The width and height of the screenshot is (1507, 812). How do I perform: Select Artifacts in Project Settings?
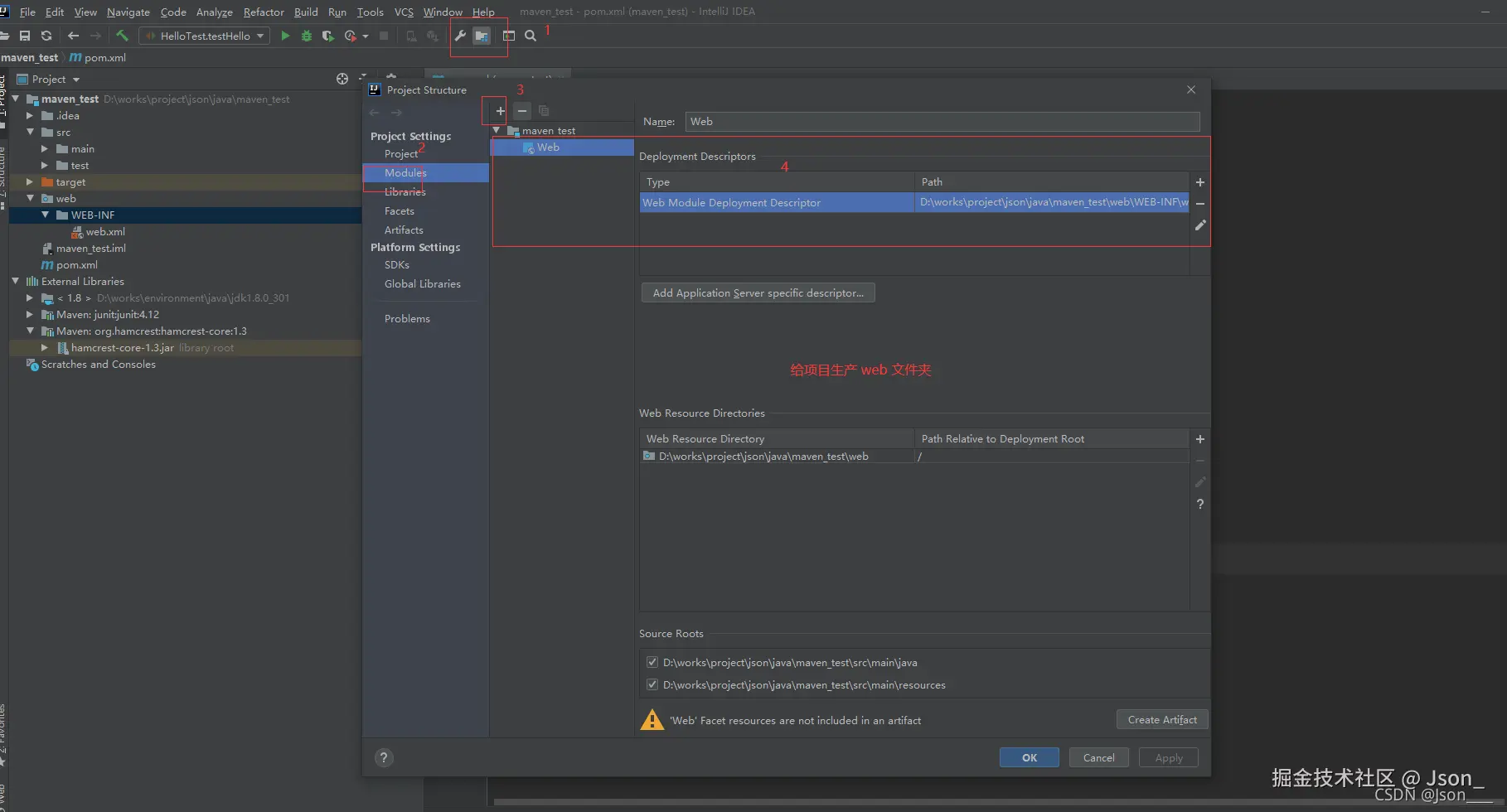tap(404, 230)
